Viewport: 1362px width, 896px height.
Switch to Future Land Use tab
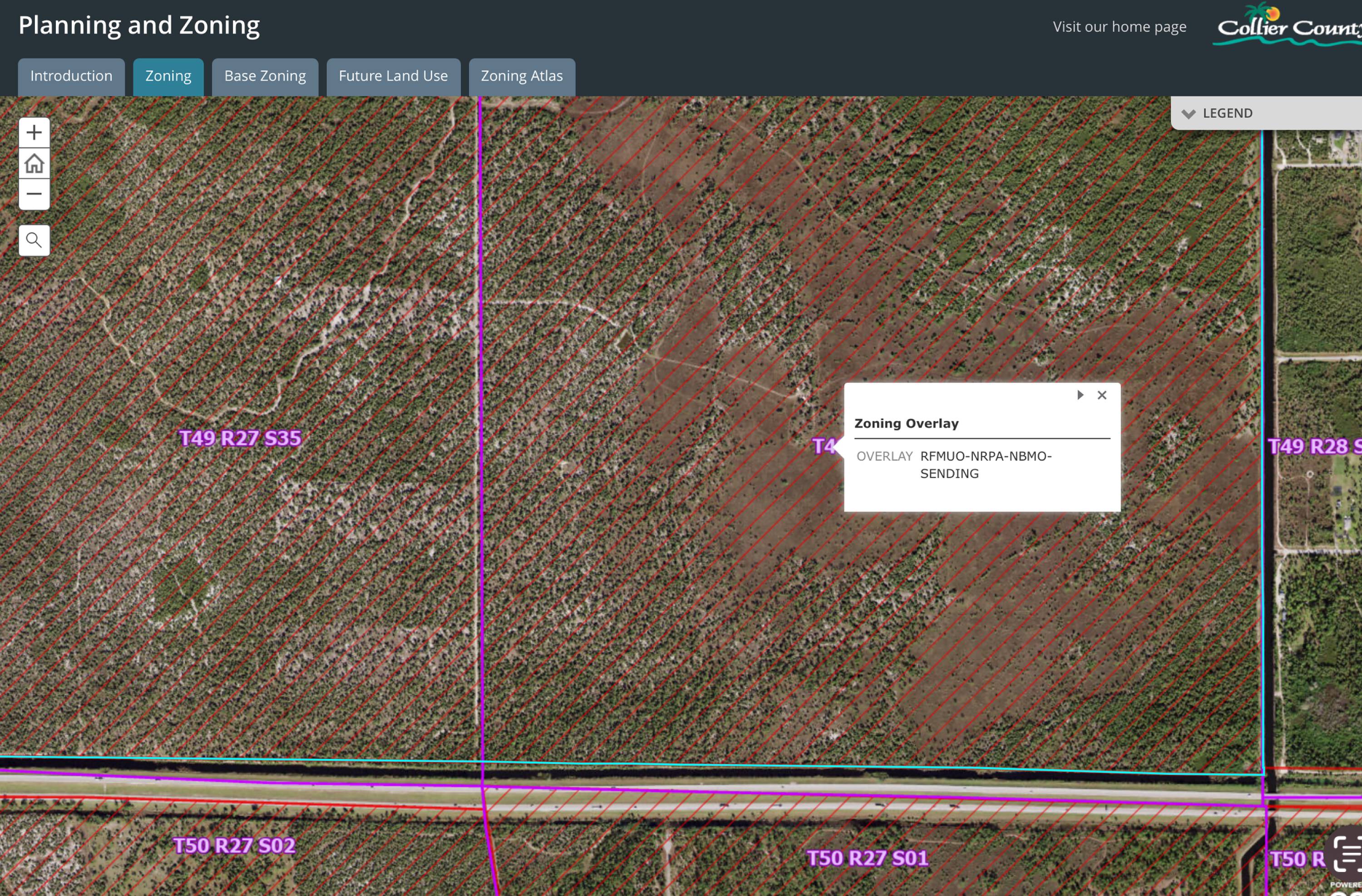[393, 76]
